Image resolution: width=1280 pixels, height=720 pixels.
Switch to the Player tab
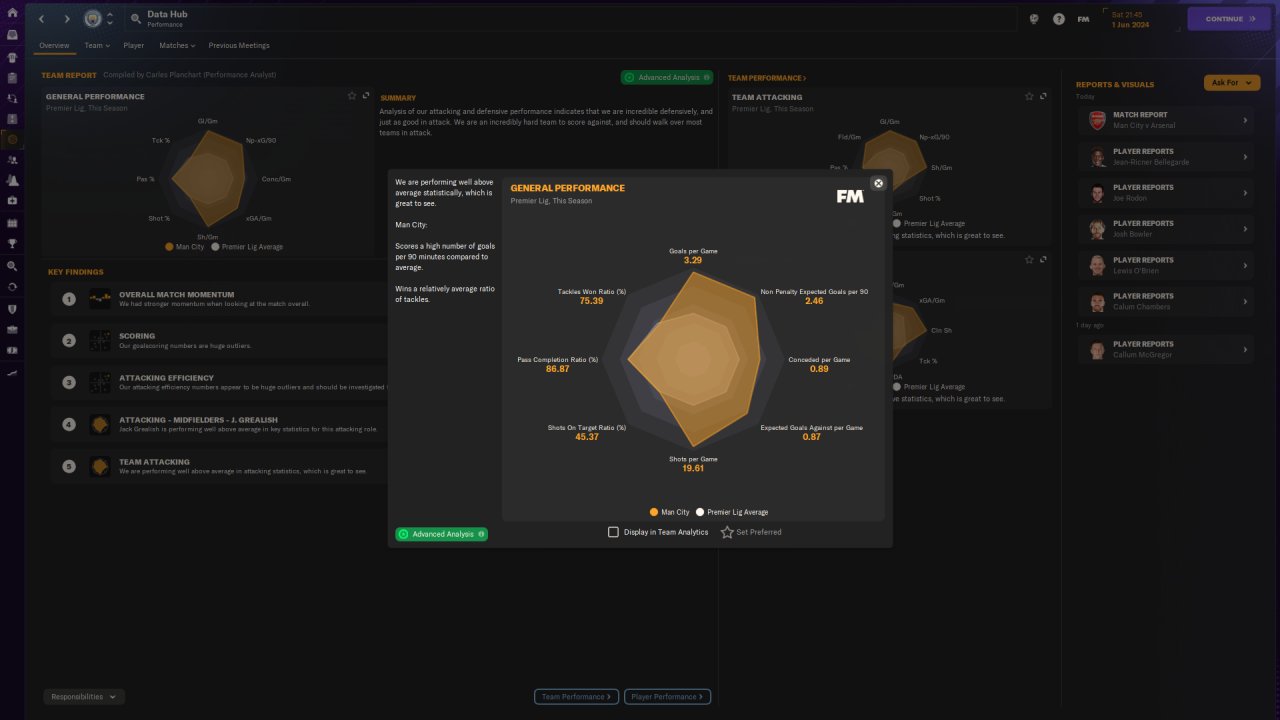(134, 45)
